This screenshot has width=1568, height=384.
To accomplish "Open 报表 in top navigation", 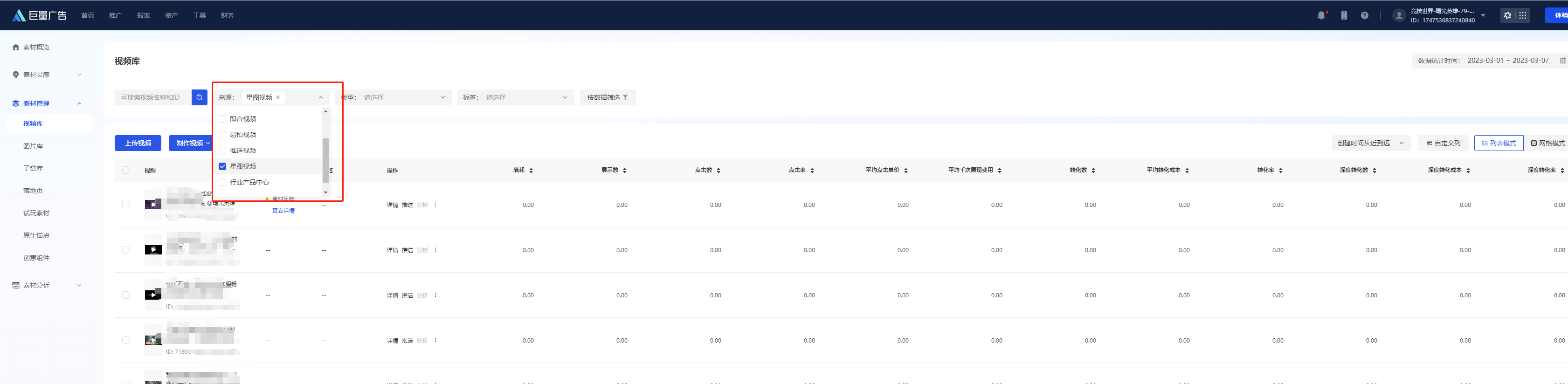I will (144, 15).
